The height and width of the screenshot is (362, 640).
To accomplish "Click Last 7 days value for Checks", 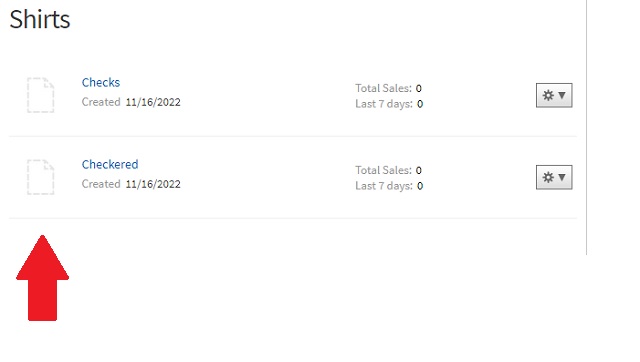I will point(420,104).
